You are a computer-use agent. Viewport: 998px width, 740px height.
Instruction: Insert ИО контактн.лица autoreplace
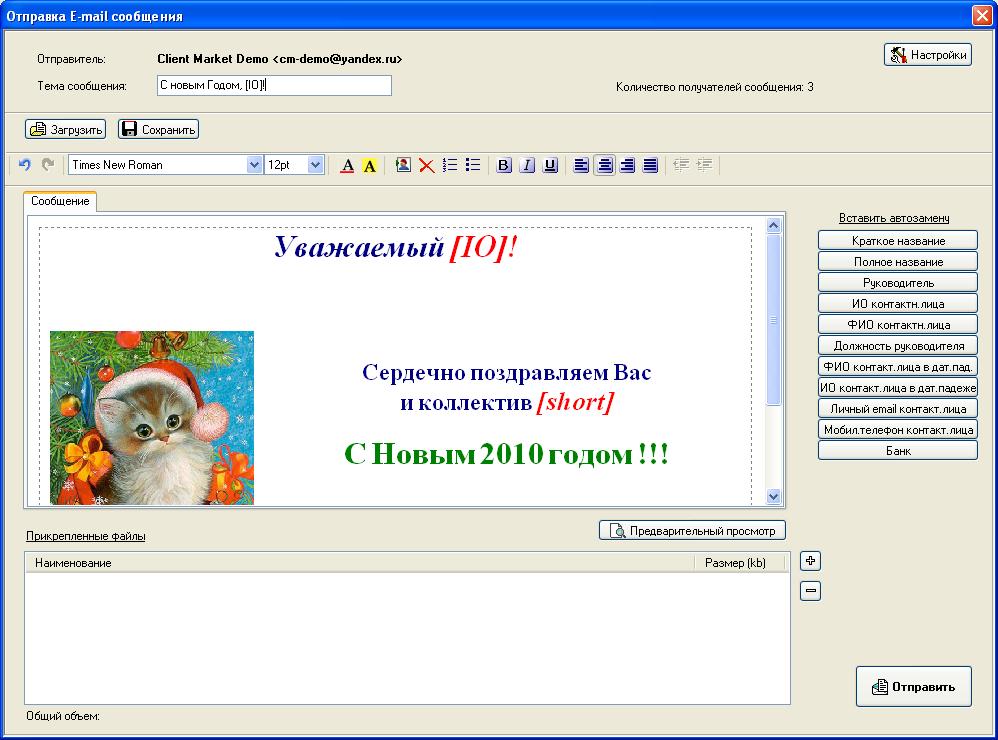click(x=898, y=304)
